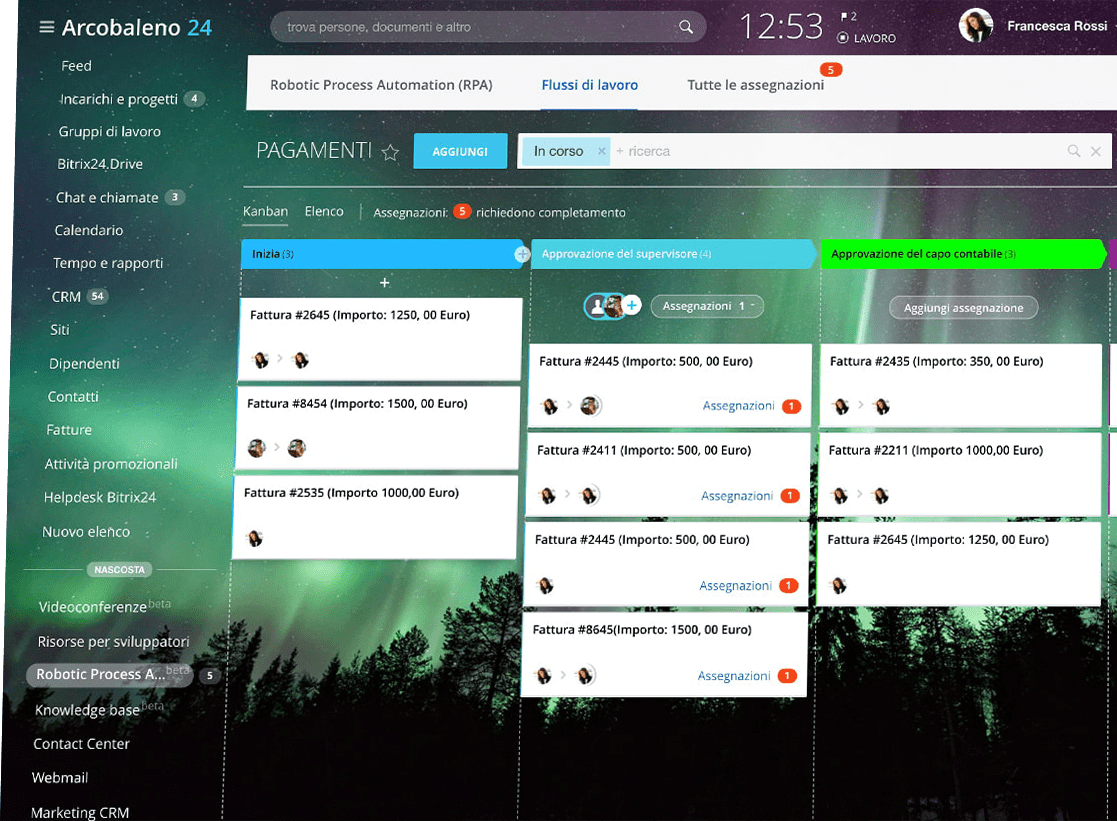Click the 4 counter badge on Incarichi e progetti
This screenshot has width=1117, height=821.
coord(194,99)
